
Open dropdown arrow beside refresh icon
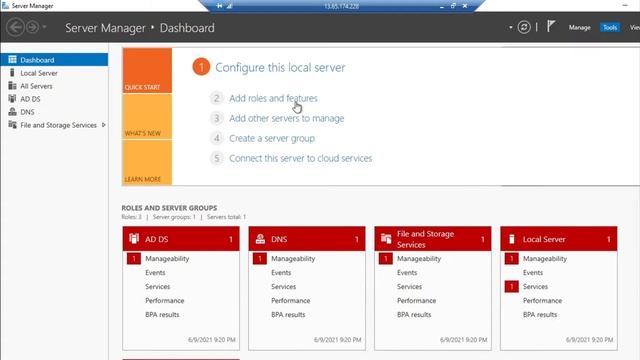coord(511,27)
